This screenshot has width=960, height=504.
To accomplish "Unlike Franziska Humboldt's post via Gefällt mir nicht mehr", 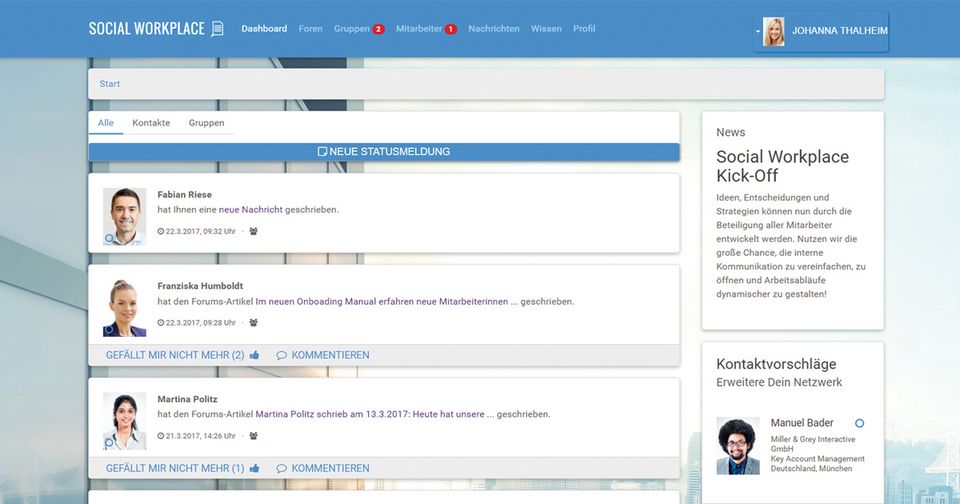I will (174, 355).
